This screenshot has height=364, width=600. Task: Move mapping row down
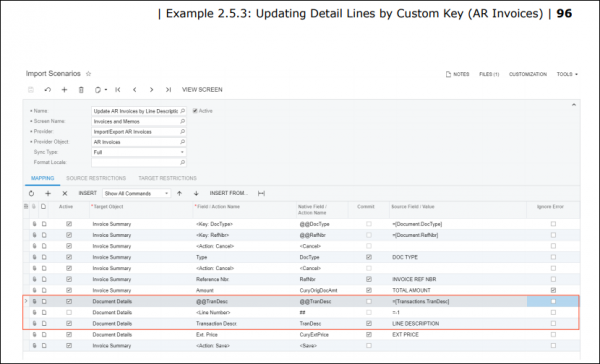pos(196,193)
